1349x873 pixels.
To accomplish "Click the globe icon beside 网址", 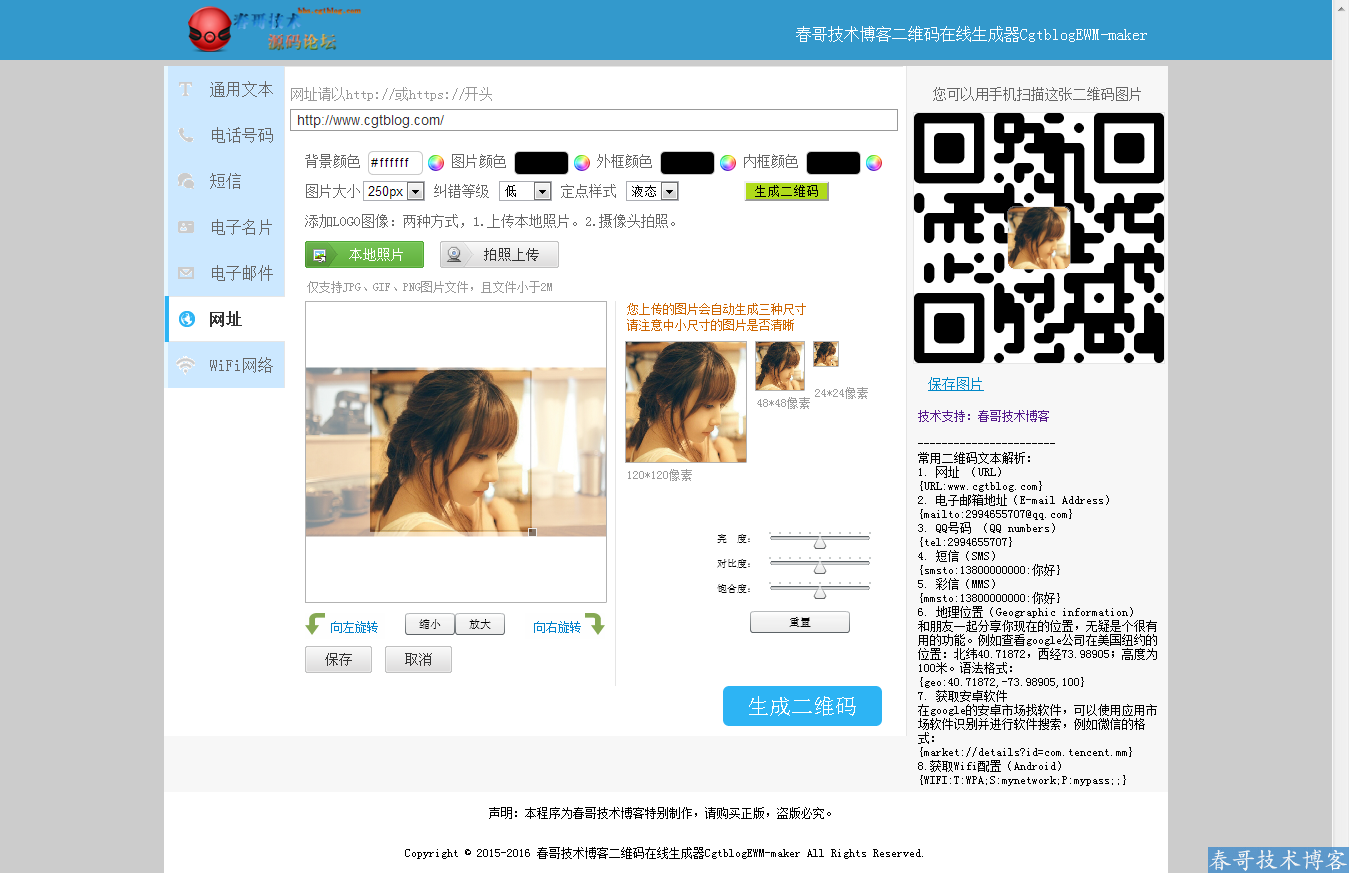I will (186, 319).
